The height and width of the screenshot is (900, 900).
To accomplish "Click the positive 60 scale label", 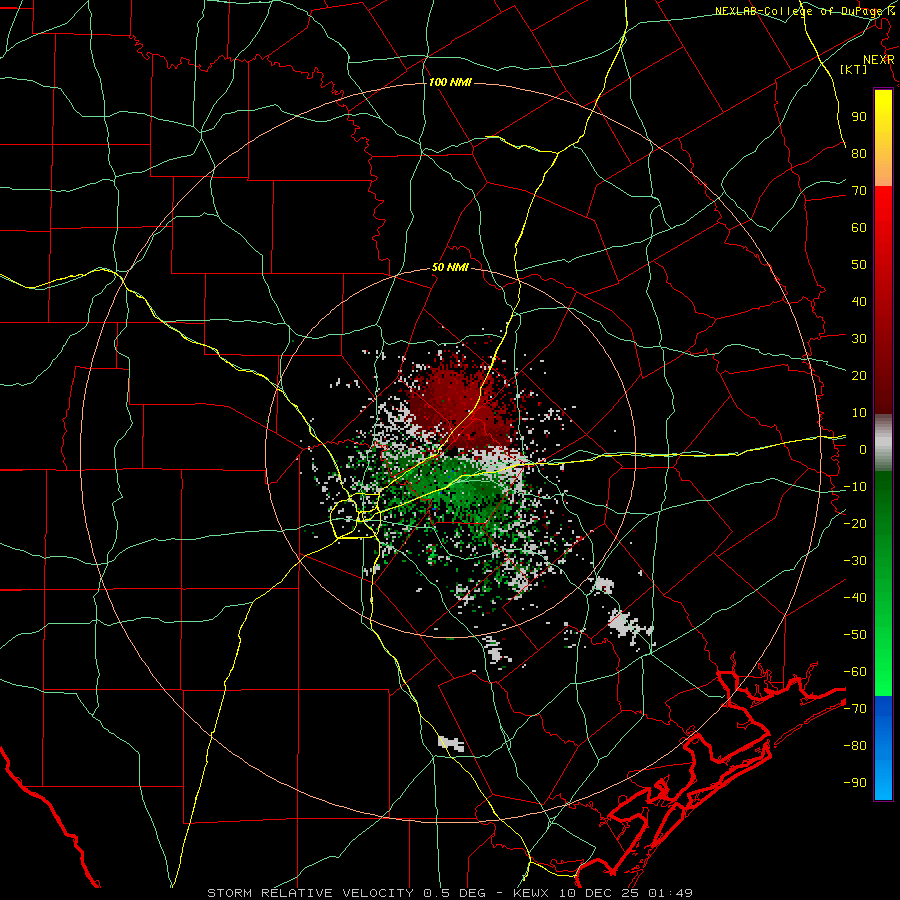I will pyautogui.click(x=859, y=227).
